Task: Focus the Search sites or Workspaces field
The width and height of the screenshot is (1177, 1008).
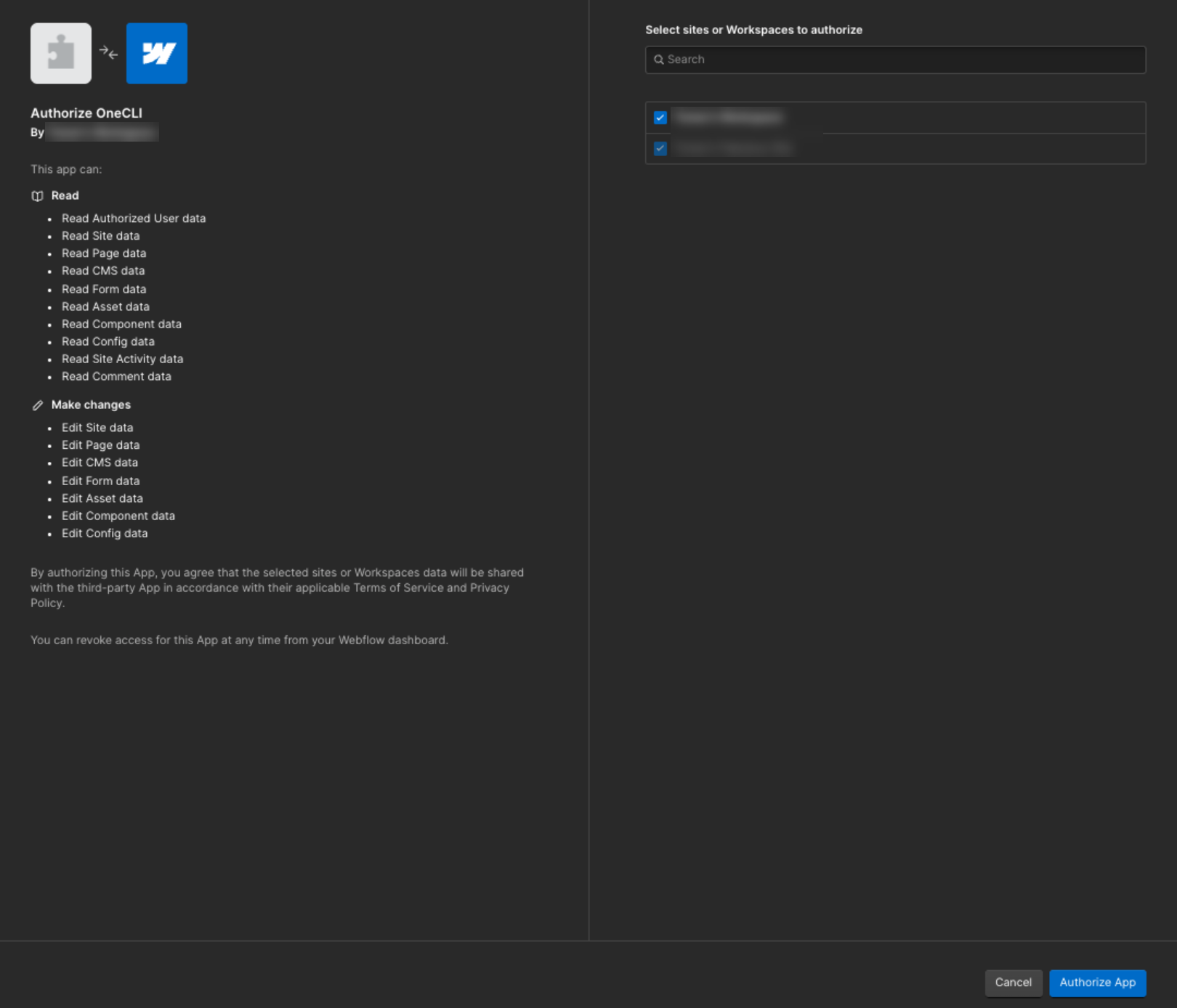Action: point(895,60)
